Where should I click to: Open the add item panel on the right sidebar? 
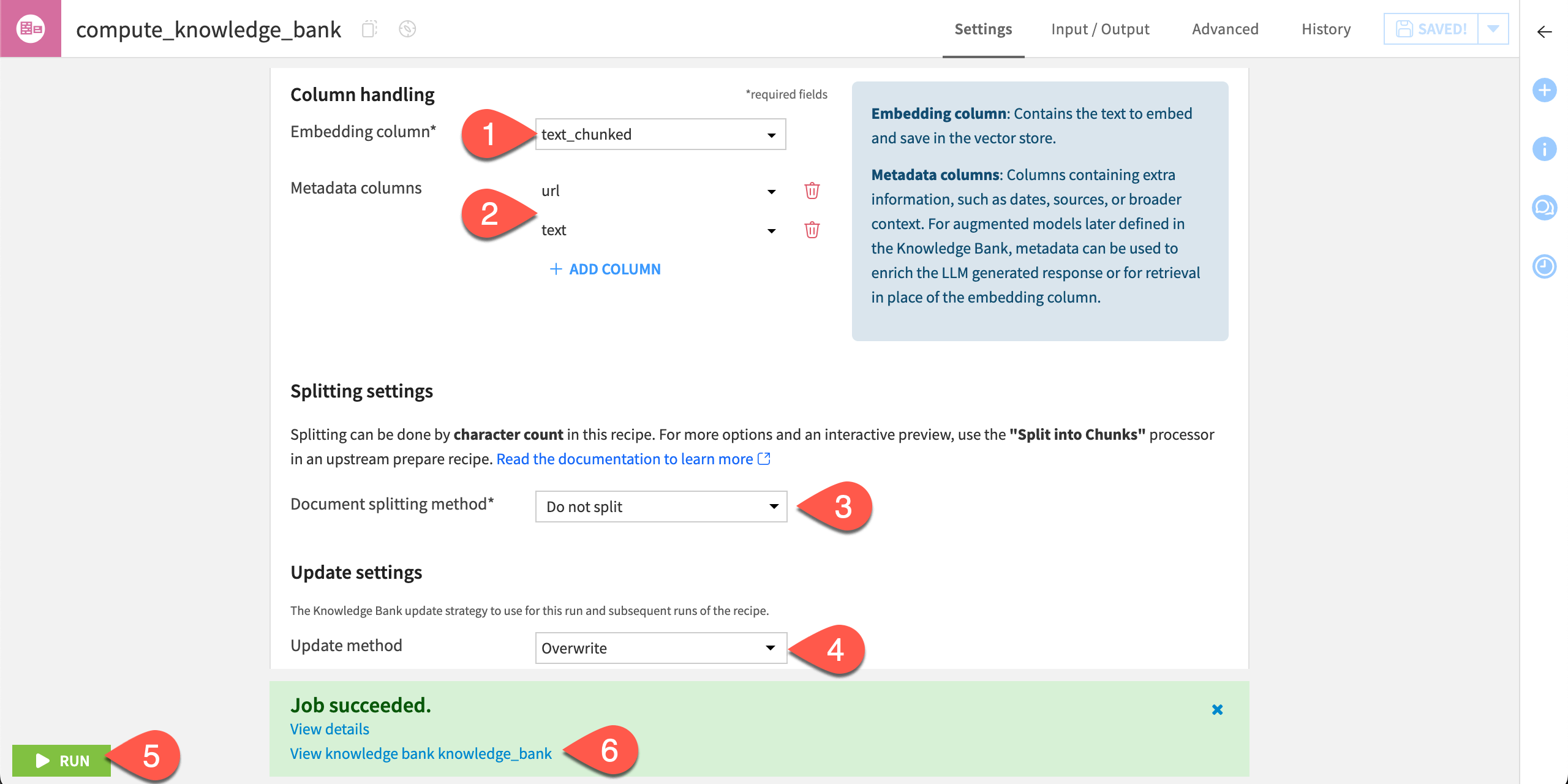click(x=1545, y=90)
